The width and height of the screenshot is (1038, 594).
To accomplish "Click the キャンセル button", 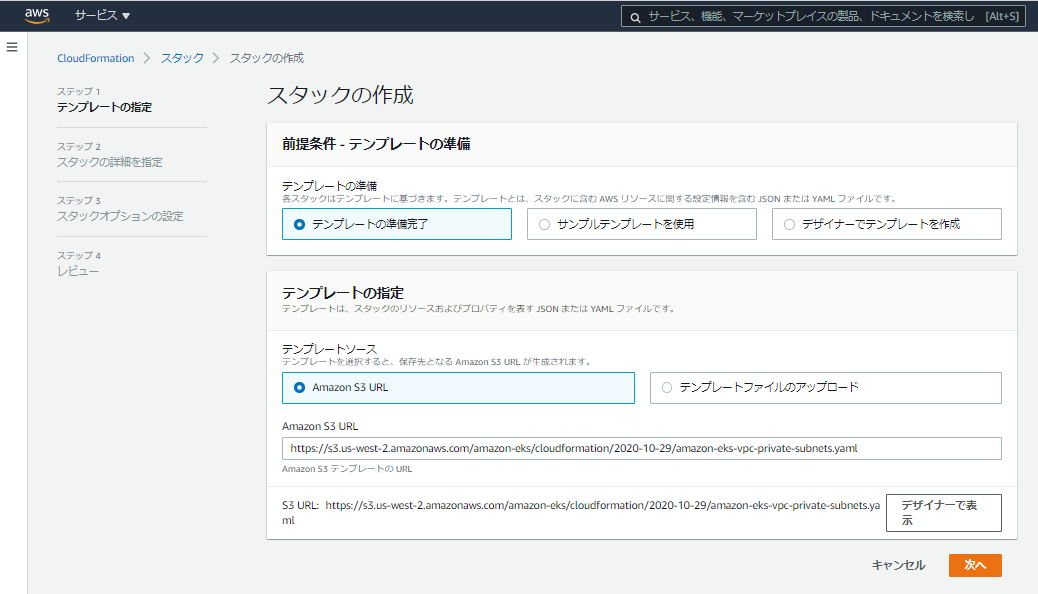I will click(898, 566).
